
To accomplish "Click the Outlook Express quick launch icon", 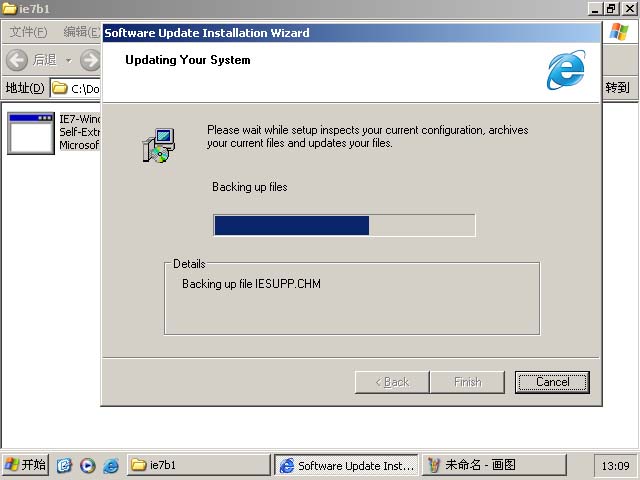I will tap(64, 465).
